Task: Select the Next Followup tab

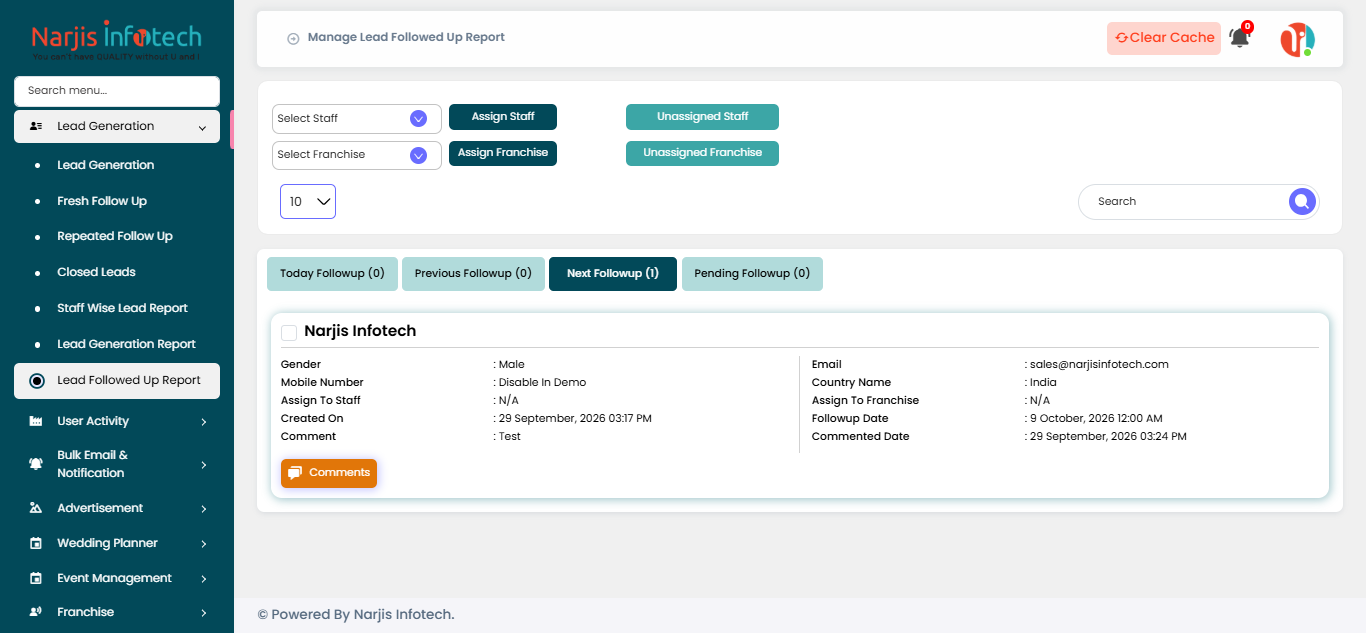Action: pyautogui.click(x=613, y=274)
